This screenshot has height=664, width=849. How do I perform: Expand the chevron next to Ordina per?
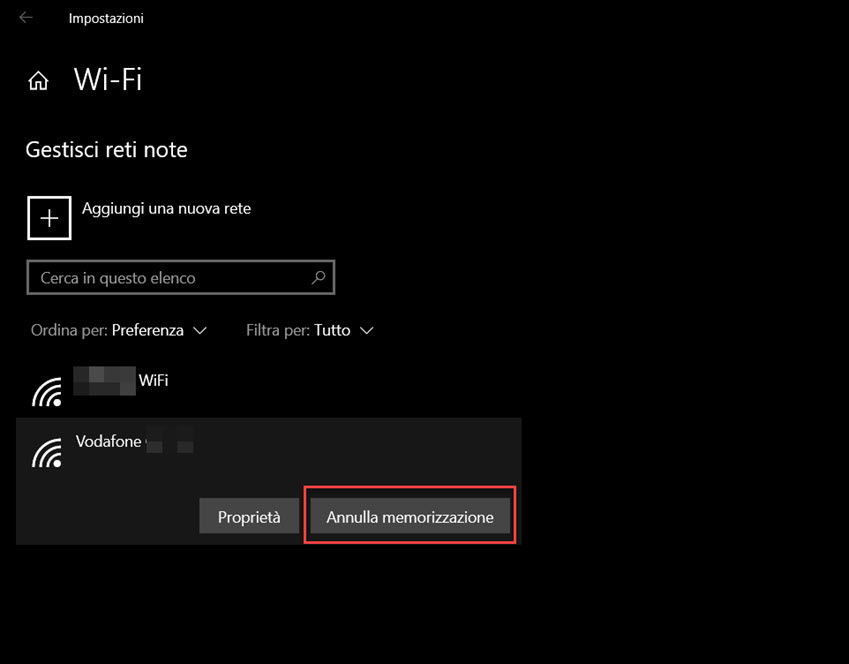tap(201, 330)
